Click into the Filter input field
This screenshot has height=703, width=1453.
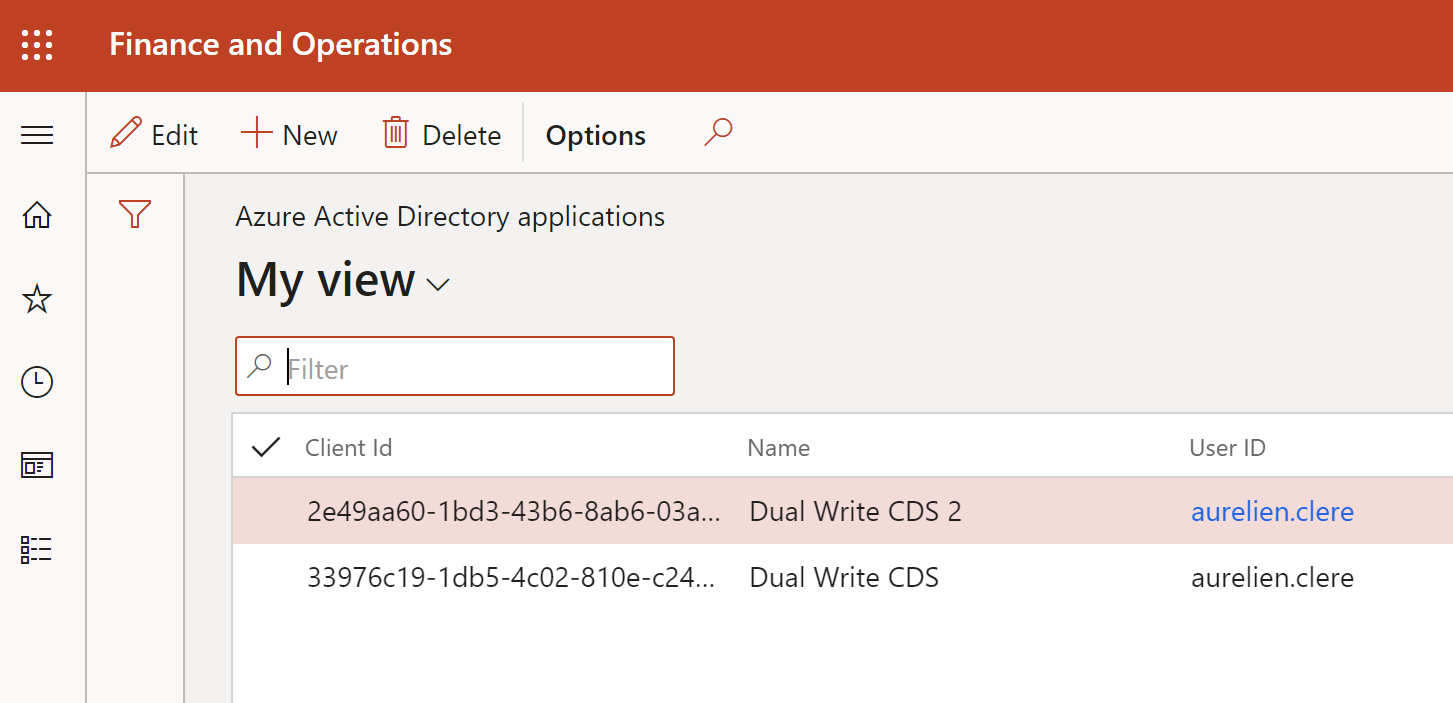click(x=475, y=369)
